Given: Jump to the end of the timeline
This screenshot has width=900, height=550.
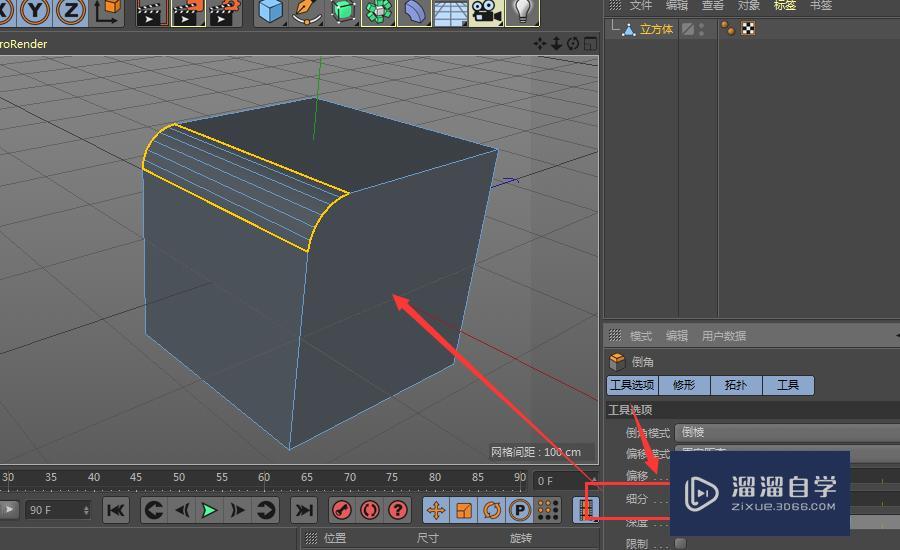Looking at the screenshot, I should coord(304,510).
